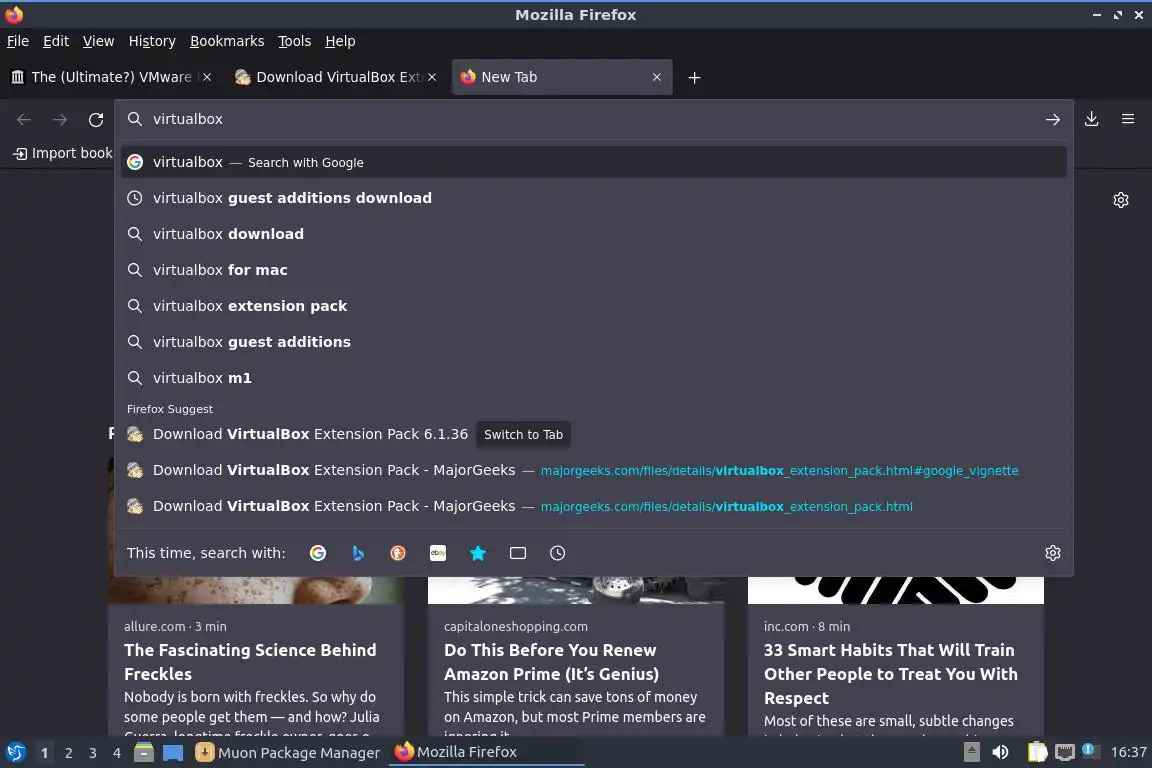Choose 'virtualbox m1' suggestion

click(x=594, y=378)
